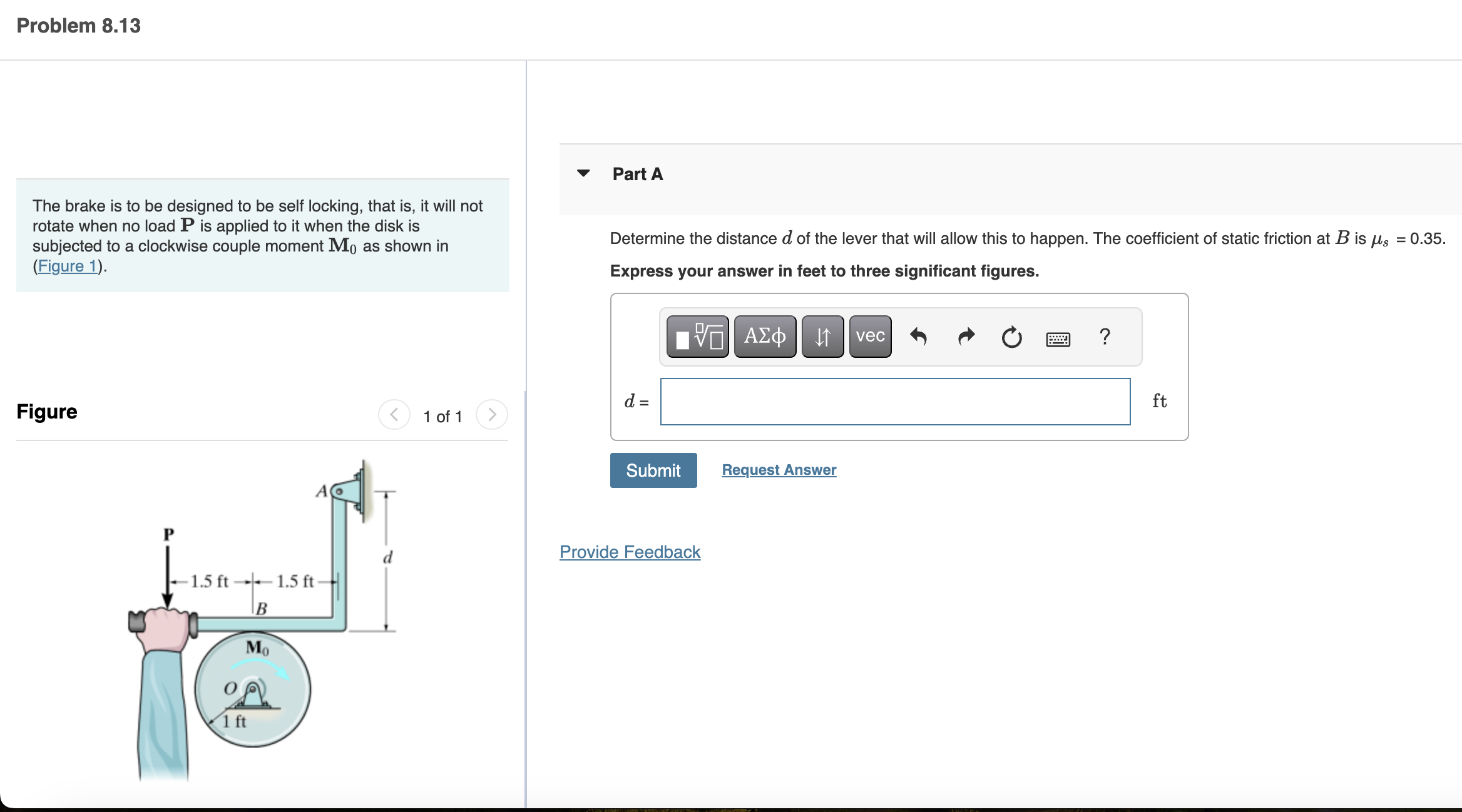
Task: Go to the previous figure page
Action: point(394,414)
